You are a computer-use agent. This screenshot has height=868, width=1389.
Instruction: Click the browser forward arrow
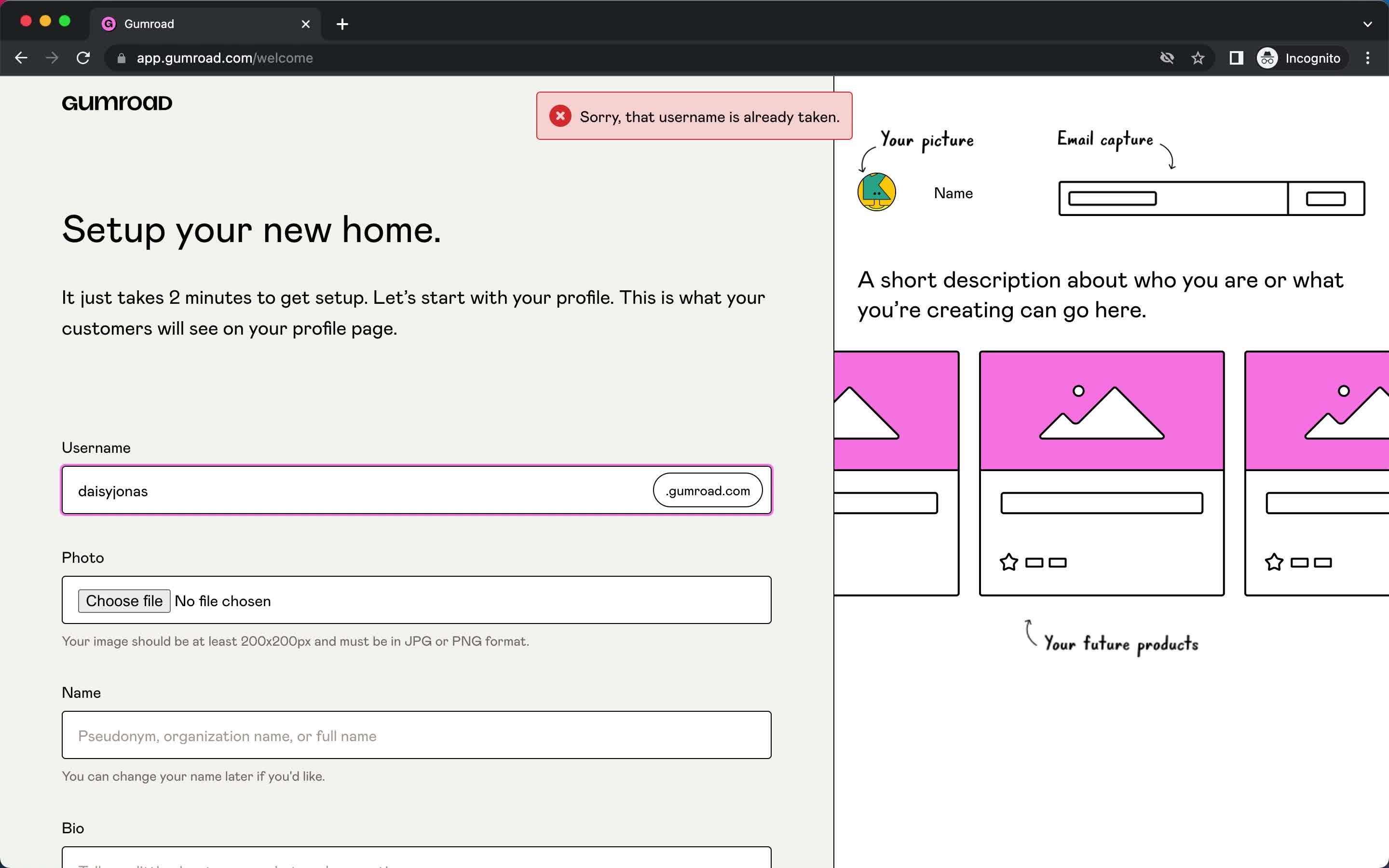(x=52, y=58)
